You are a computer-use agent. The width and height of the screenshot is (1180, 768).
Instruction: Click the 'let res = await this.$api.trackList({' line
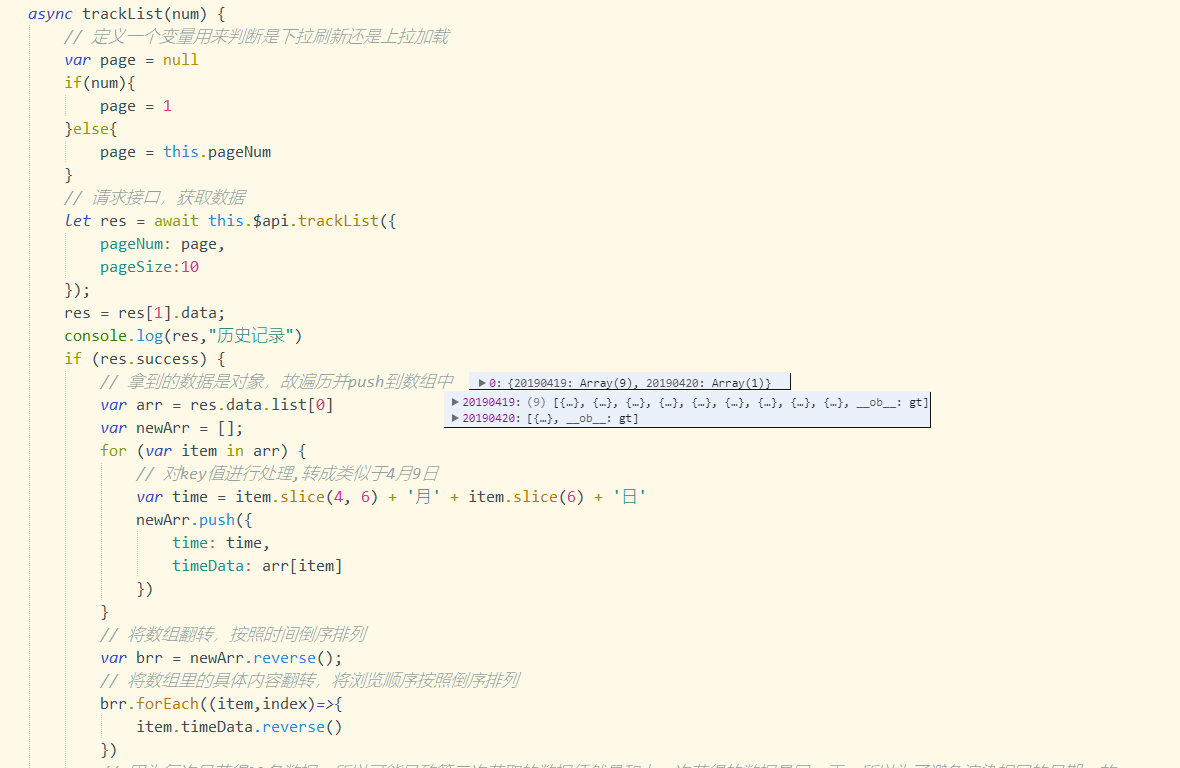pos(230,220)
